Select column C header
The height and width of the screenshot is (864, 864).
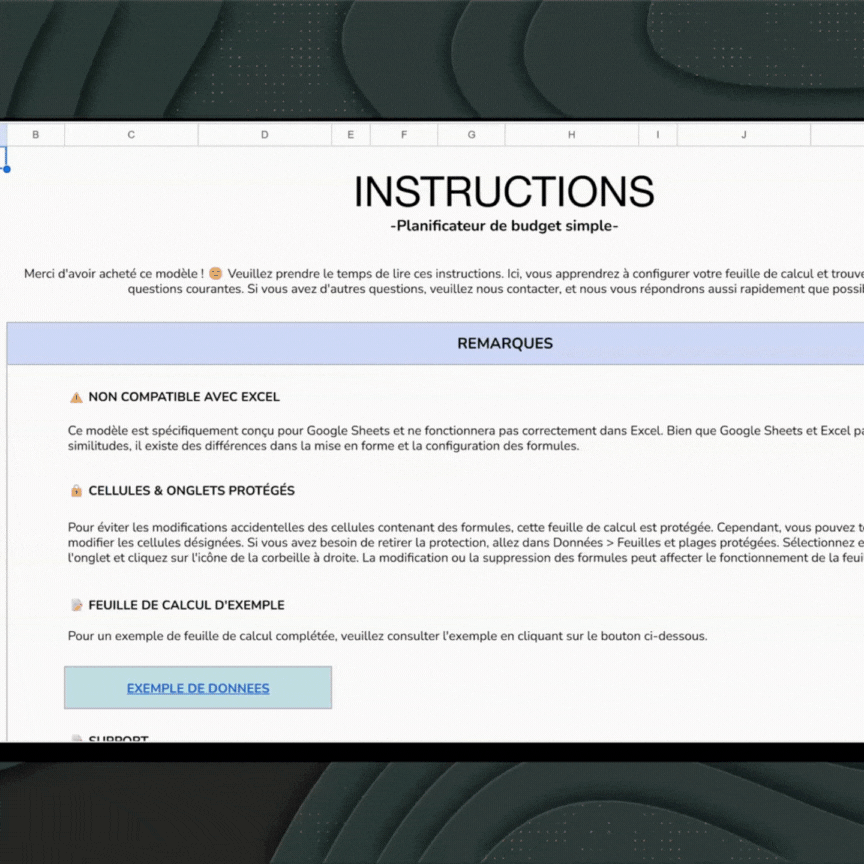coord(131,135)
